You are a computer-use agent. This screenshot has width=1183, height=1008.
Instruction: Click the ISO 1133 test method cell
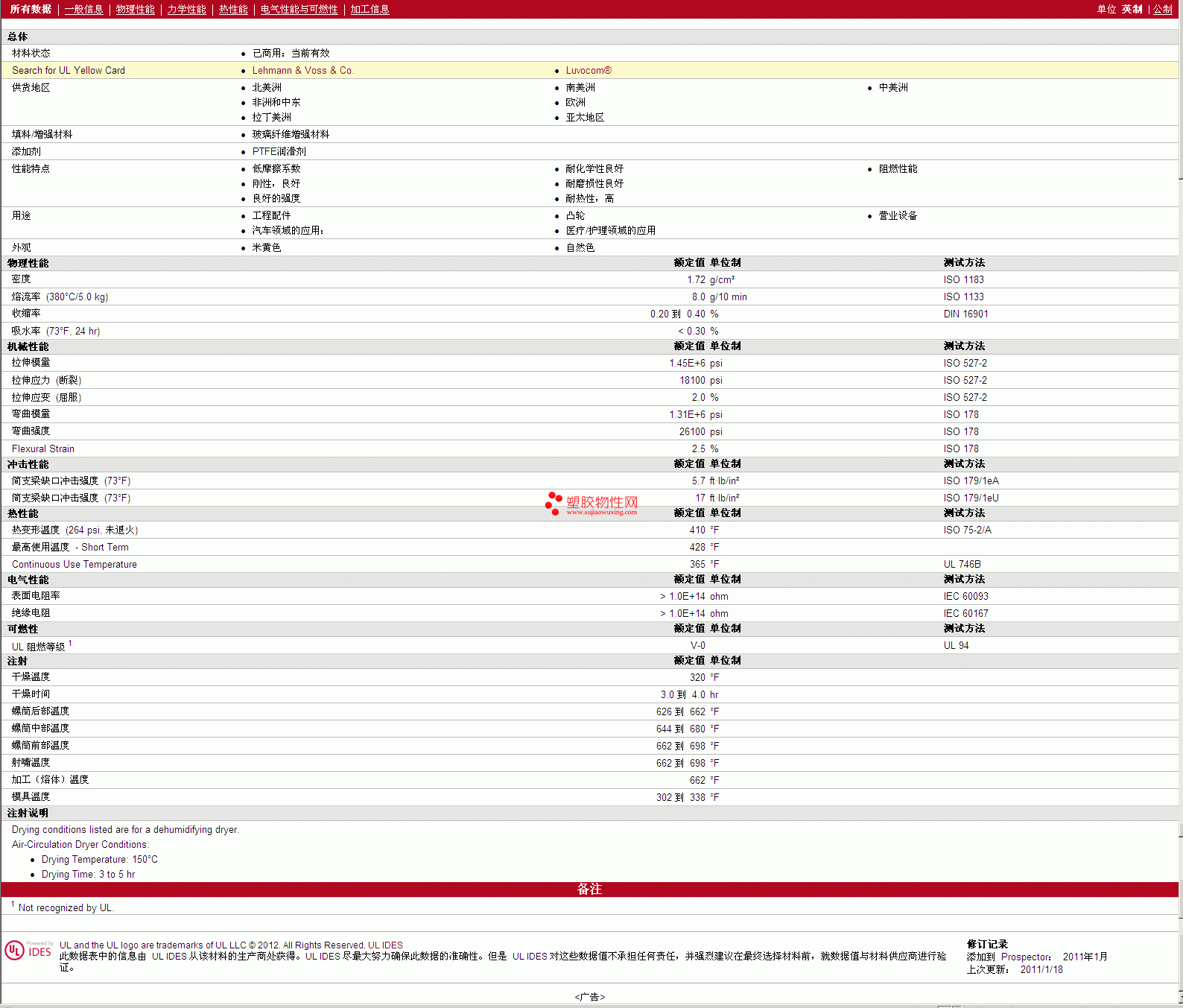point(964,297)
